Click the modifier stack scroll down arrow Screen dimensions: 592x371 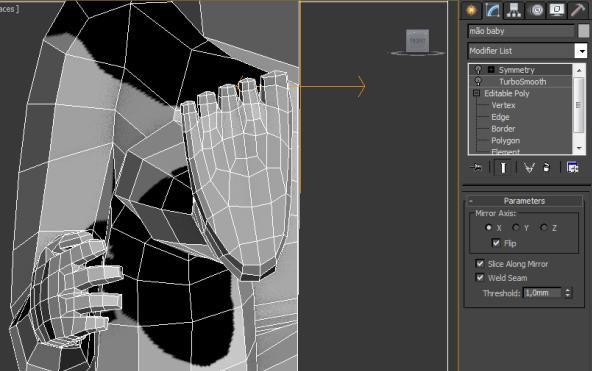pos(579,148)
